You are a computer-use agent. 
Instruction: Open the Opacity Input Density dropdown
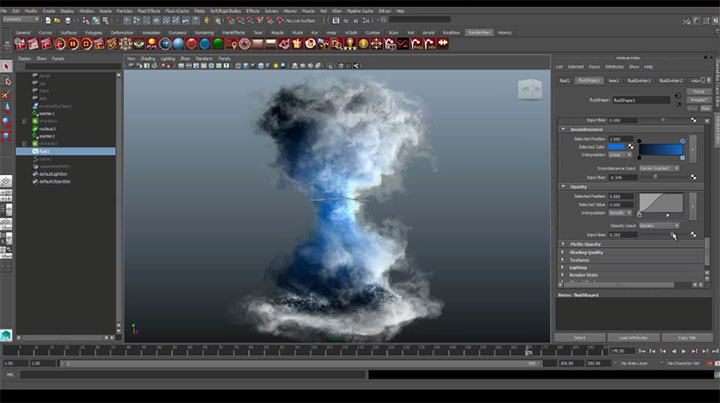tap(659, 226)
